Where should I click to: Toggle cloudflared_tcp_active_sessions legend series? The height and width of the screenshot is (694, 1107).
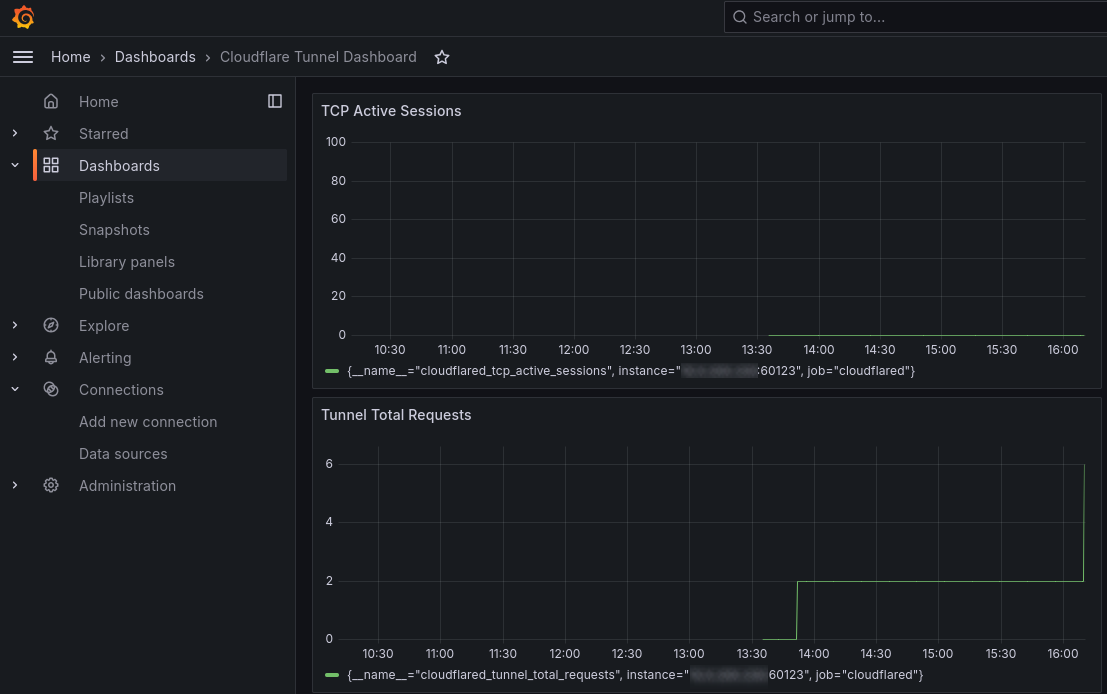coord(631,371)
